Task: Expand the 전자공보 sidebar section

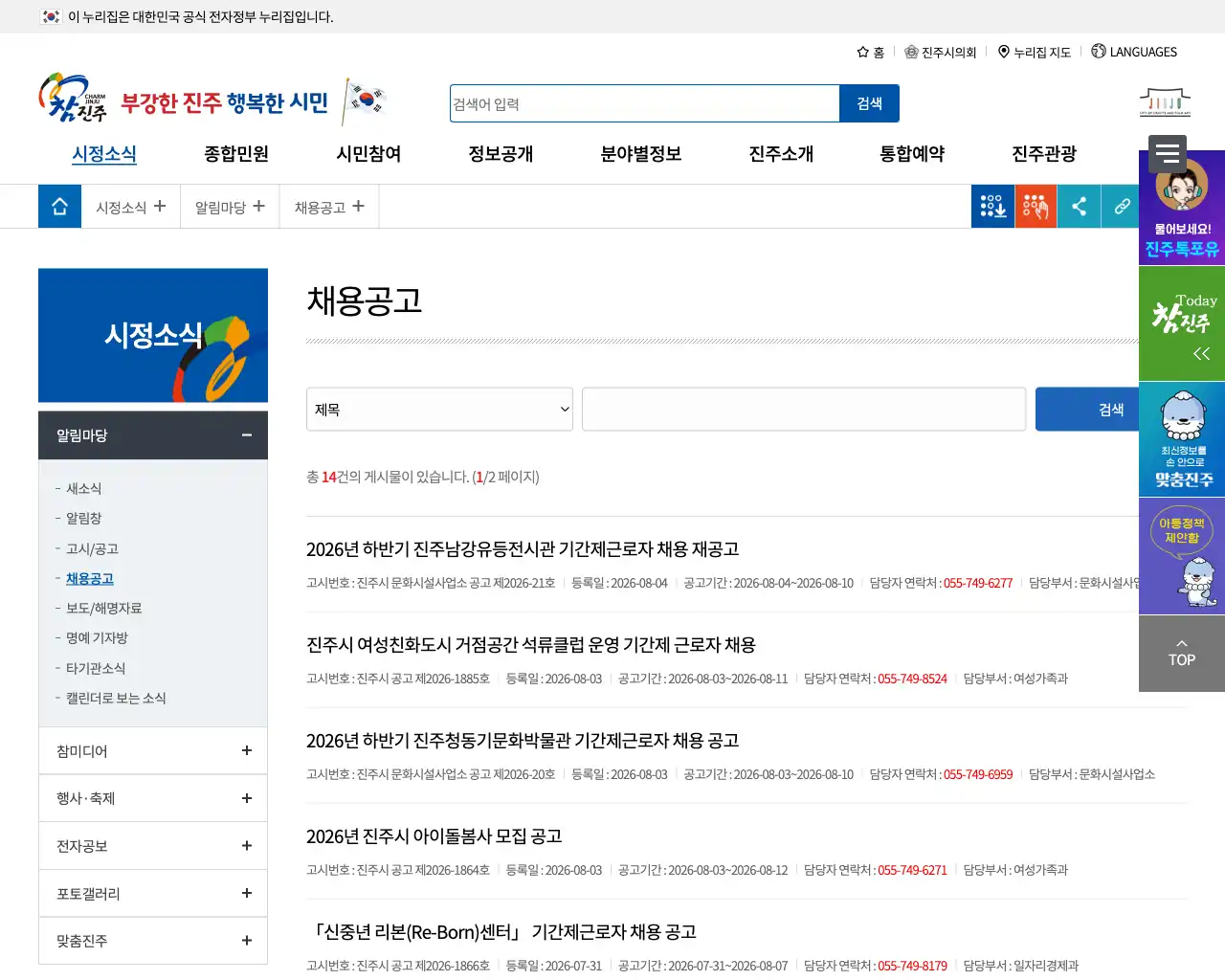Action: [153, 846]
